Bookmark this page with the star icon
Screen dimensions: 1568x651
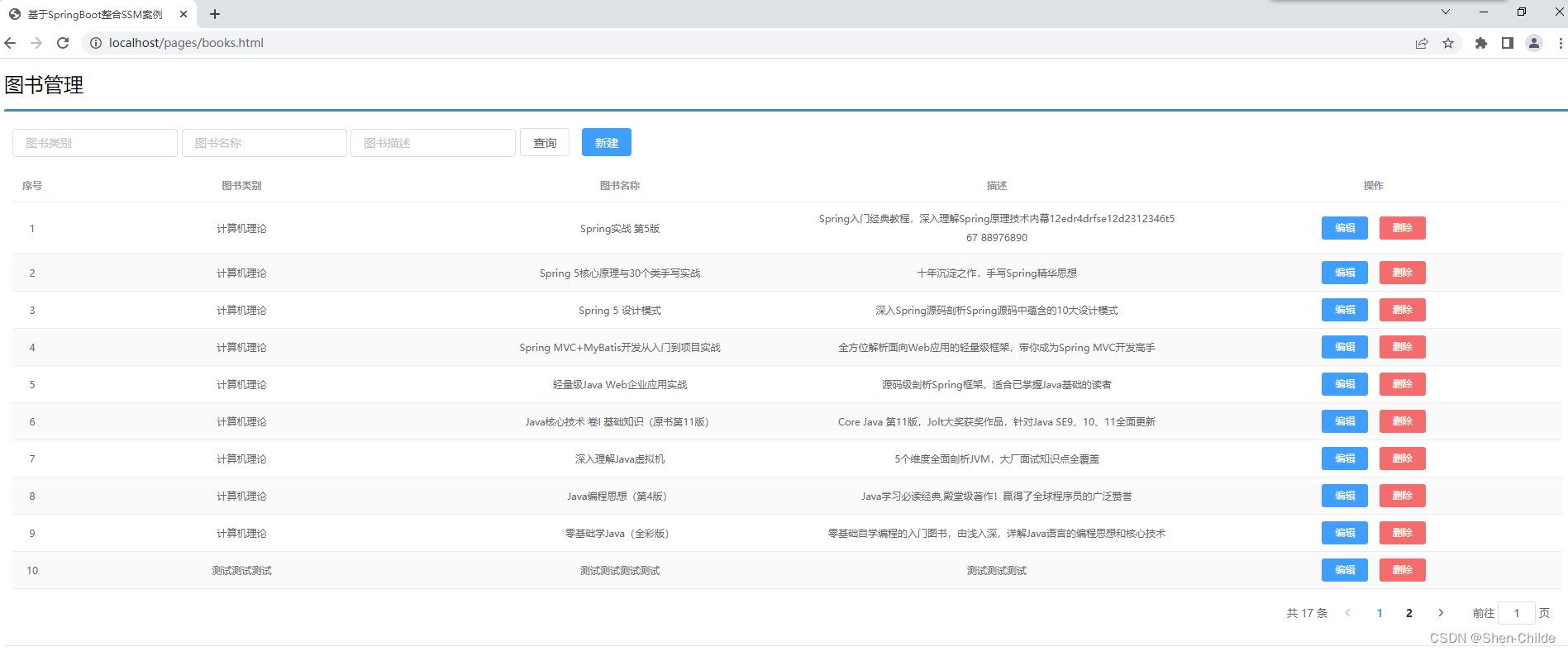click(1448, 43)
